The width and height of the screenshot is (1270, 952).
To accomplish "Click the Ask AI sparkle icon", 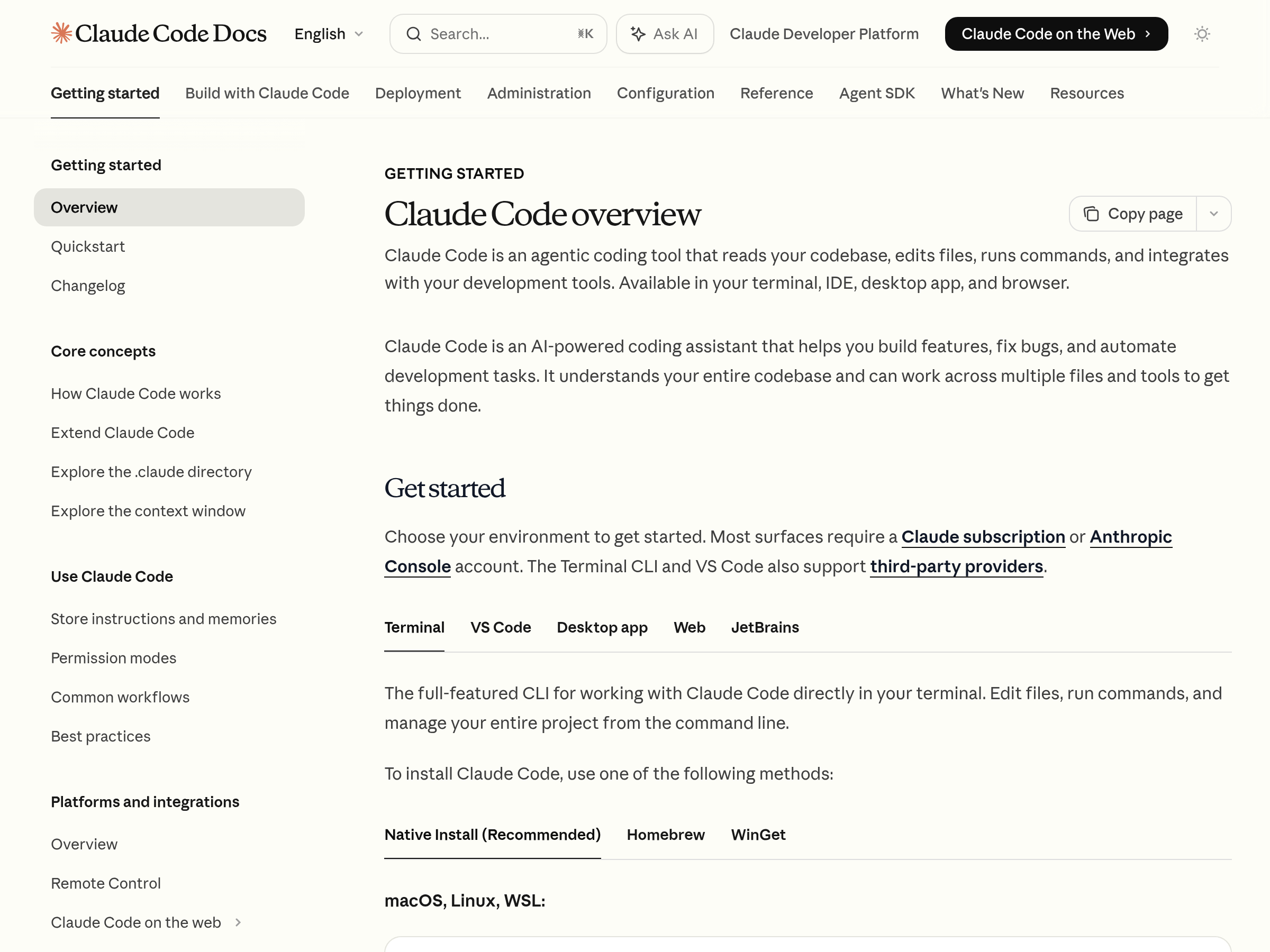I will pyautogui.click(x=638, y=34).
